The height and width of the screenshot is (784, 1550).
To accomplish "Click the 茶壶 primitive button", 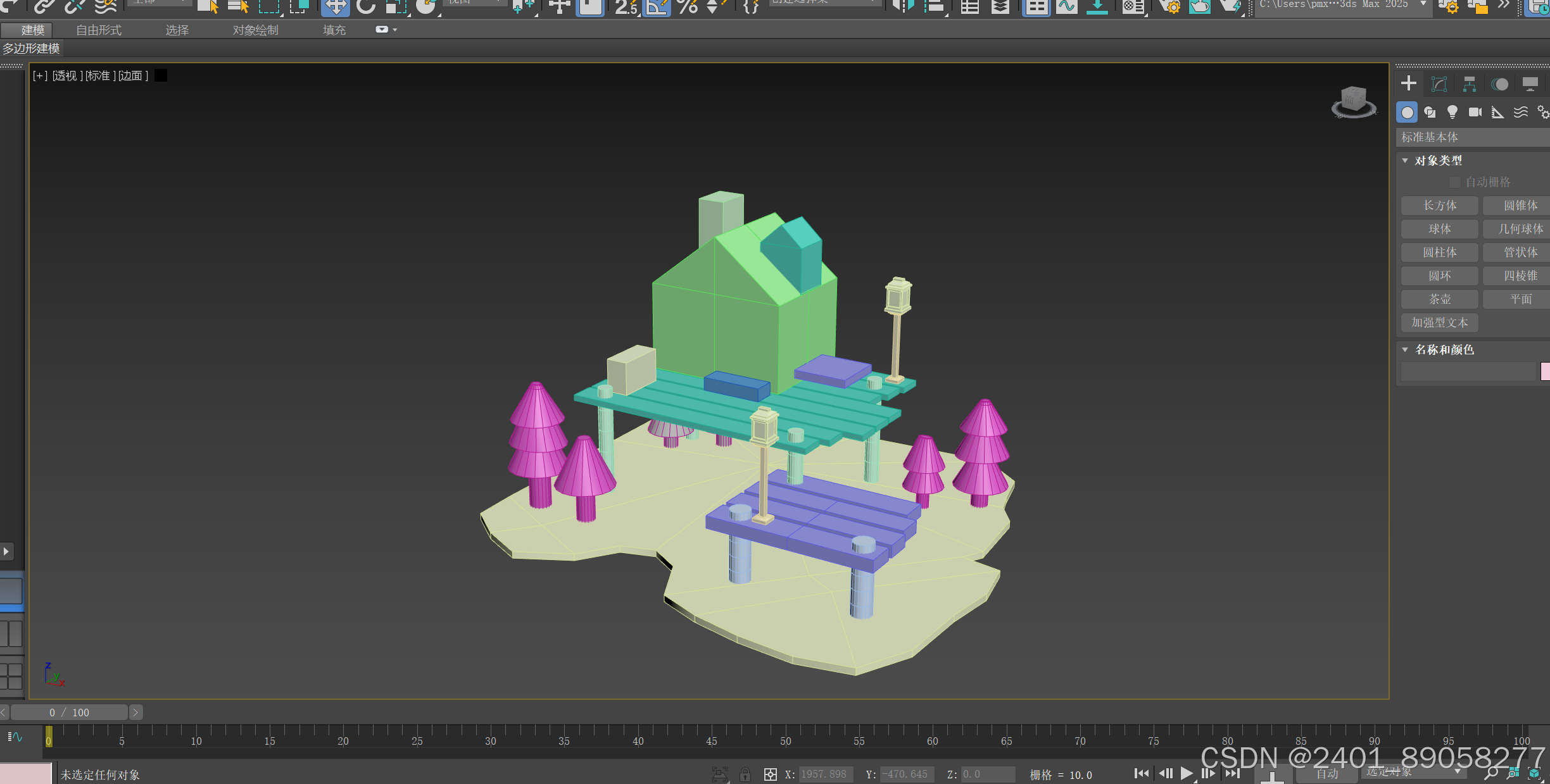I will click(x=1439, y=299).
